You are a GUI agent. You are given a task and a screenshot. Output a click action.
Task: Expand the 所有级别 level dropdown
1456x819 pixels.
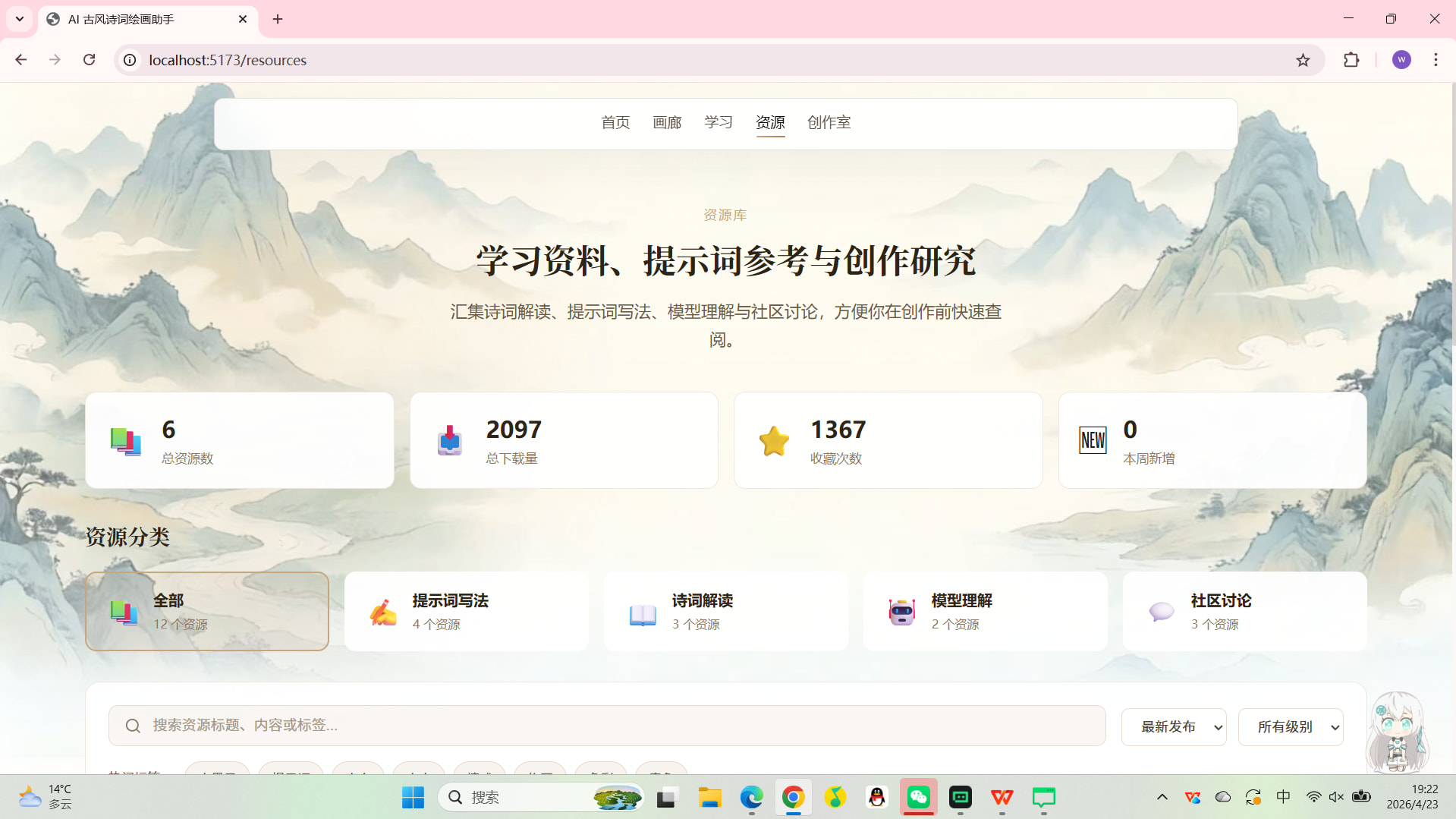pos(1291,727)
